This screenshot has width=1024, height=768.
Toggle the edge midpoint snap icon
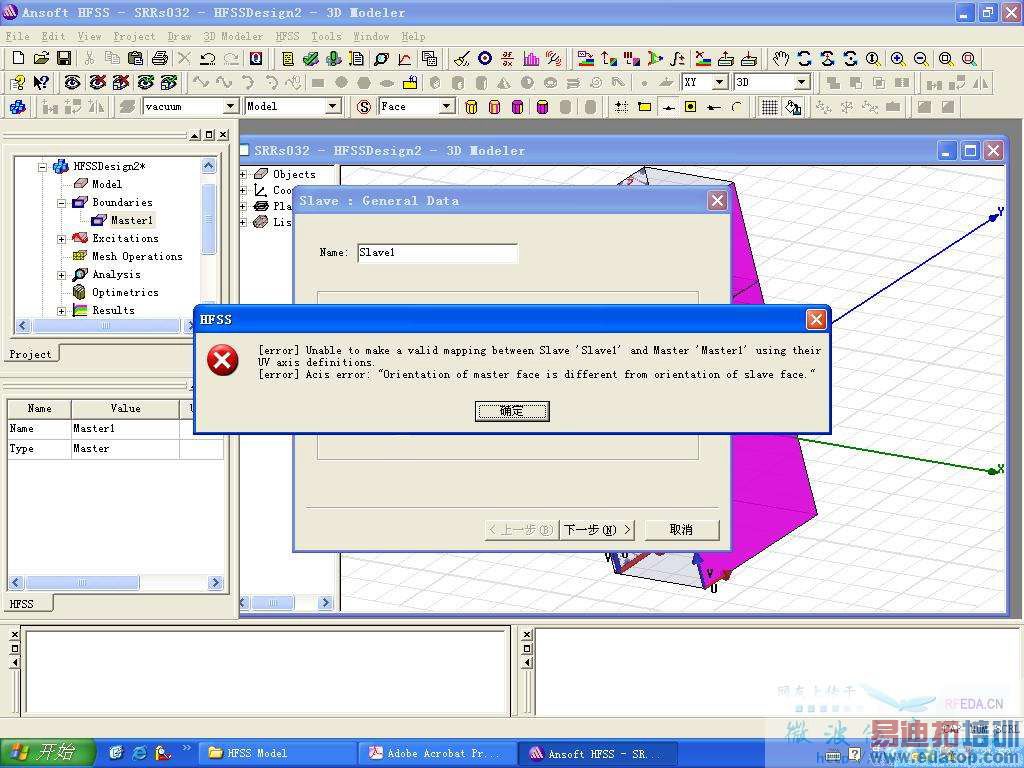[x=668, y=106]
